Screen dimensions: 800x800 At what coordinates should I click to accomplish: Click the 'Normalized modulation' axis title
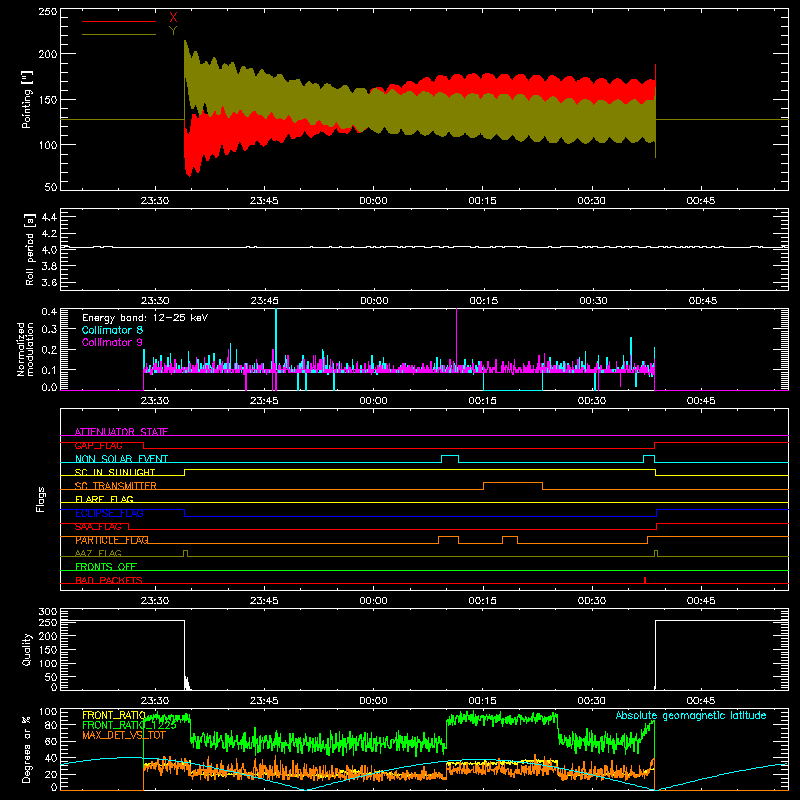25,349
